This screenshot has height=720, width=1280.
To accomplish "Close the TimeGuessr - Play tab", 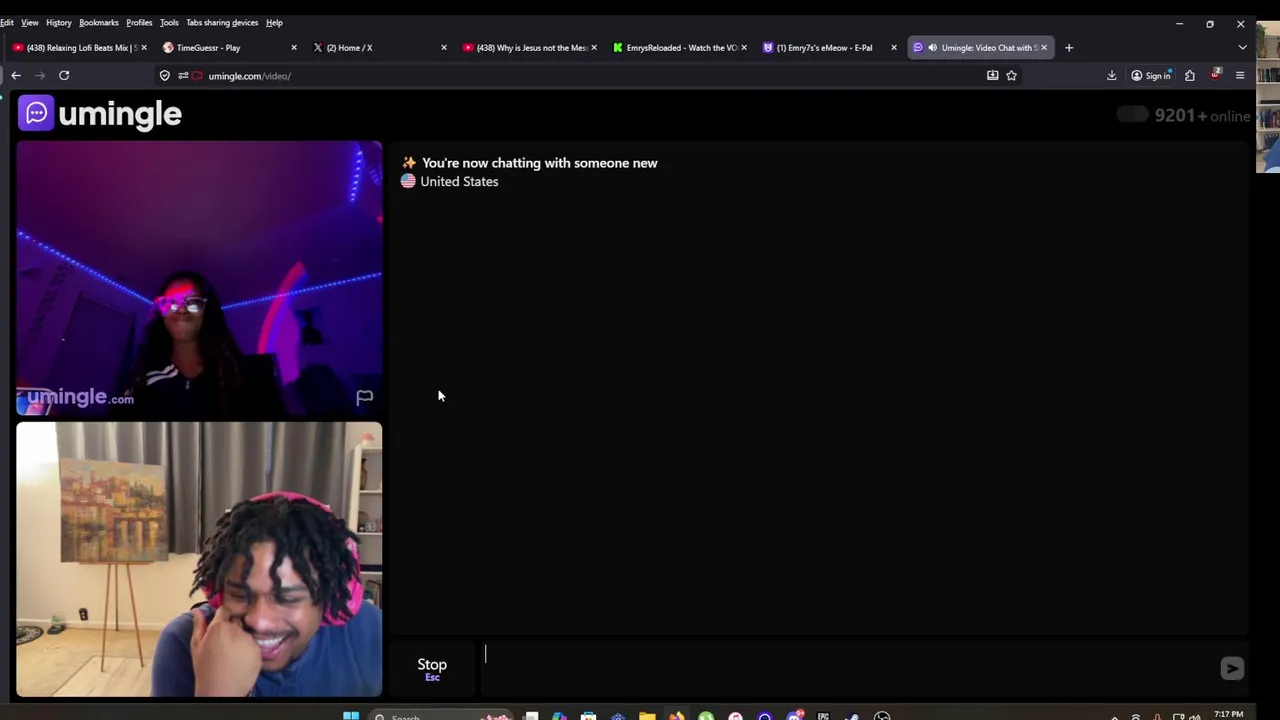I will pos(294,47).
